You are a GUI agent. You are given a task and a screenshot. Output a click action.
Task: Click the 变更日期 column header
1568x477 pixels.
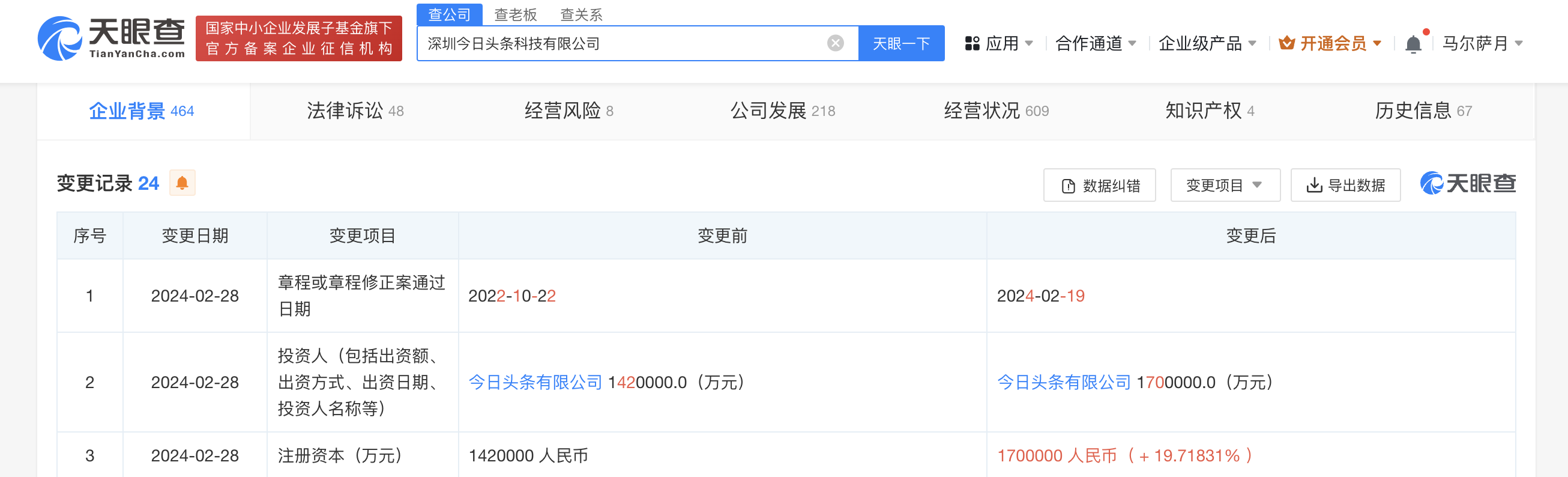click(195, 235)
